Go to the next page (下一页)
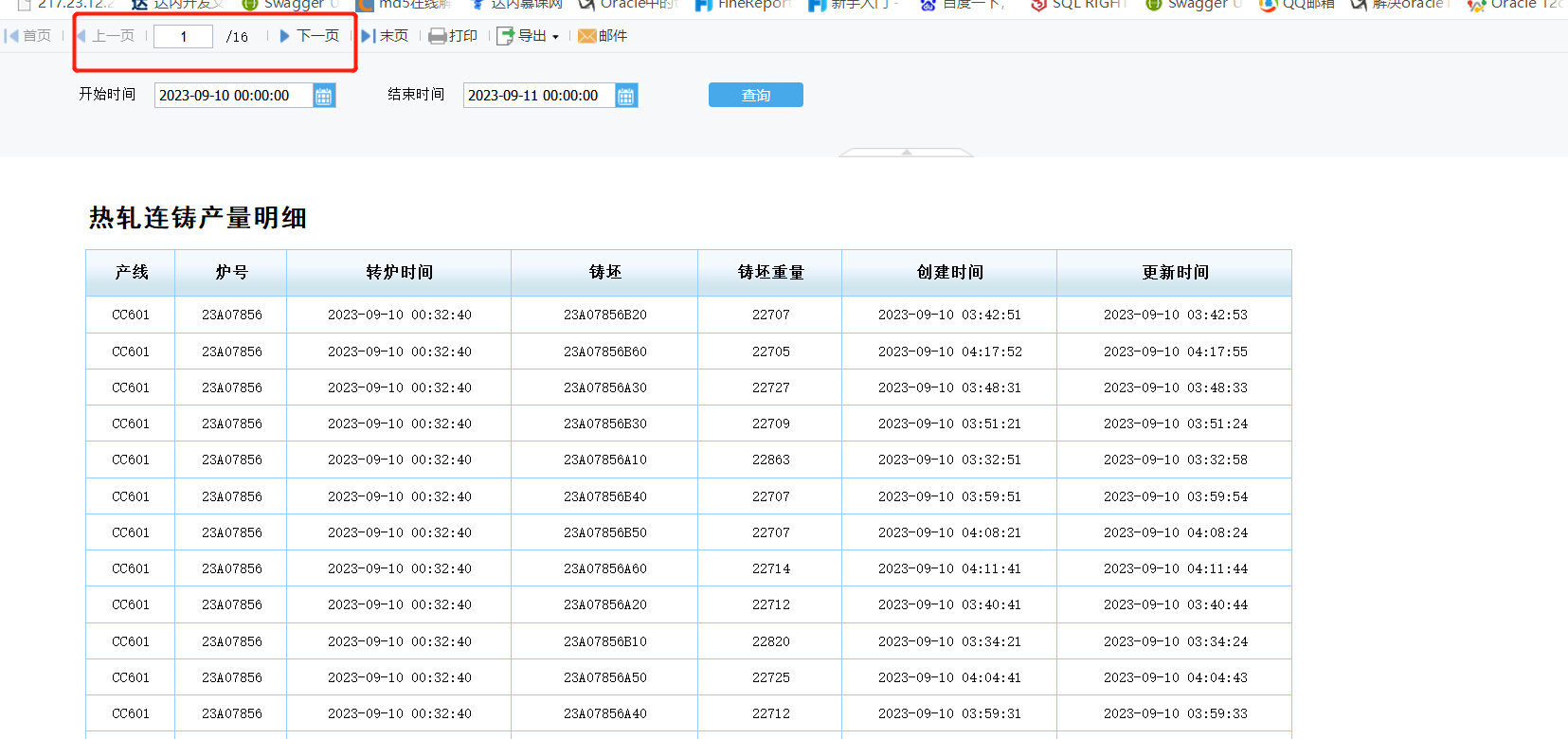This screenshot has height=739, width=1568. click(309, 36)
